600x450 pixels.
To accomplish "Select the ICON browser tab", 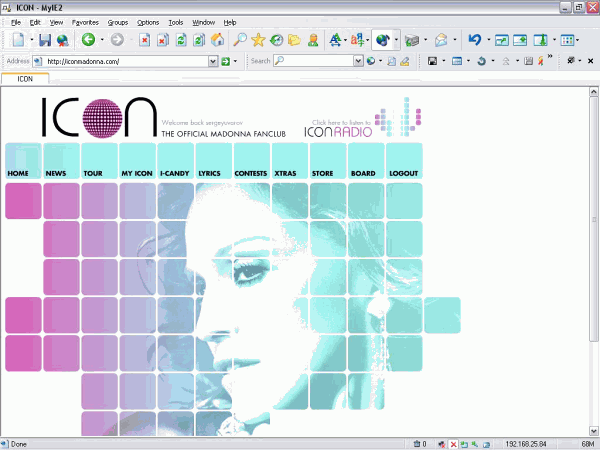I will 25,79.
